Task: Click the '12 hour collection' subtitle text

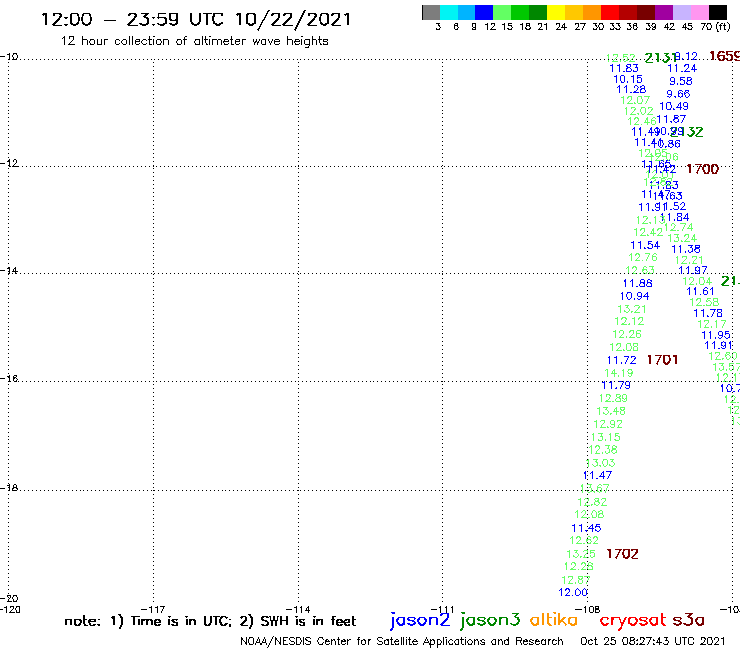Action: click(x=194, y=41)
